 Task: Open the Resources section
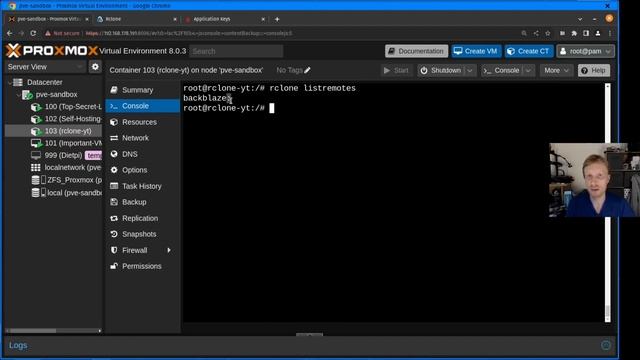click(x=139, y=122)
